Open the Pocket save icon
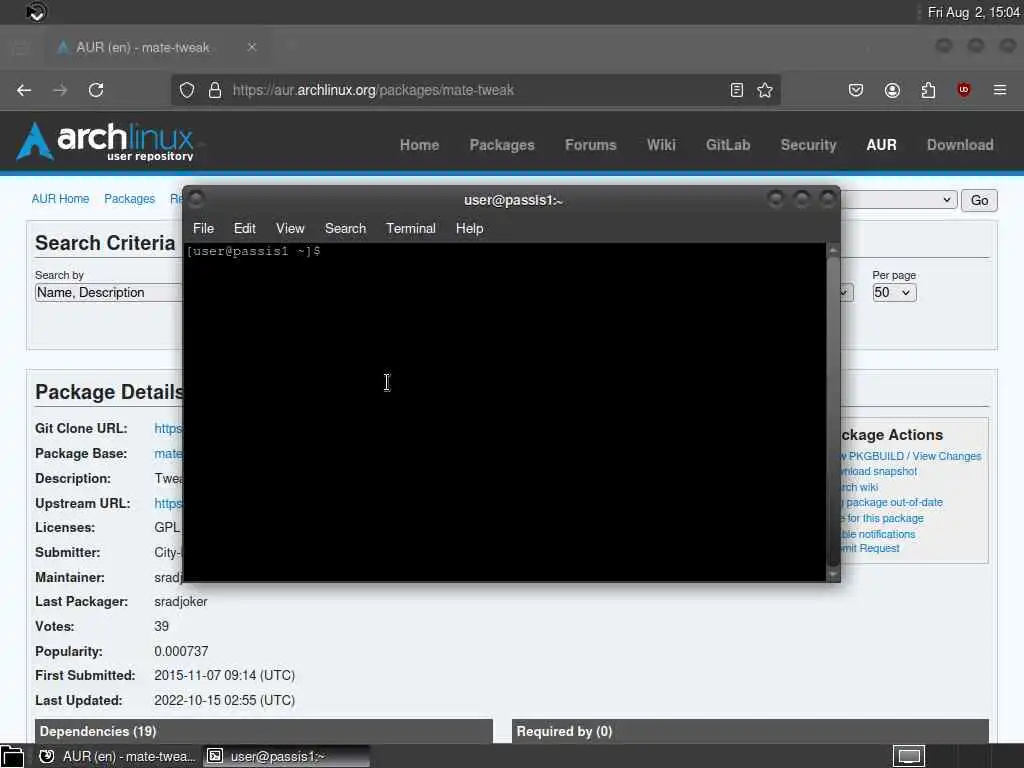The width and height of the screenshot is (1024, 768). click(x=856, y=90)
